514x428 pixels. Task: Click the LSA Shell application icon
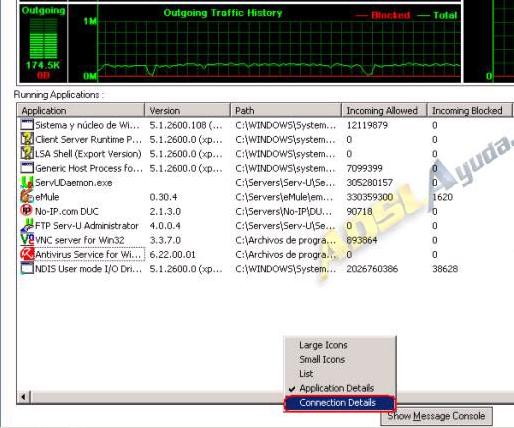point(27,154)
